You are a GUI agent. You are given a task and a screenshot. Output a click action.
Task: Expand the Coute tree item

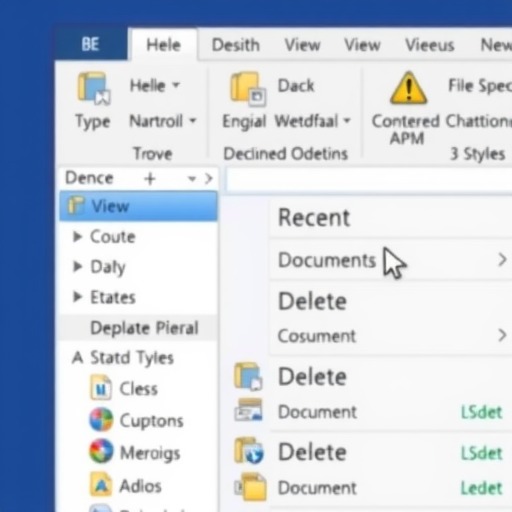pyautogui.click(x=77, y=237)
